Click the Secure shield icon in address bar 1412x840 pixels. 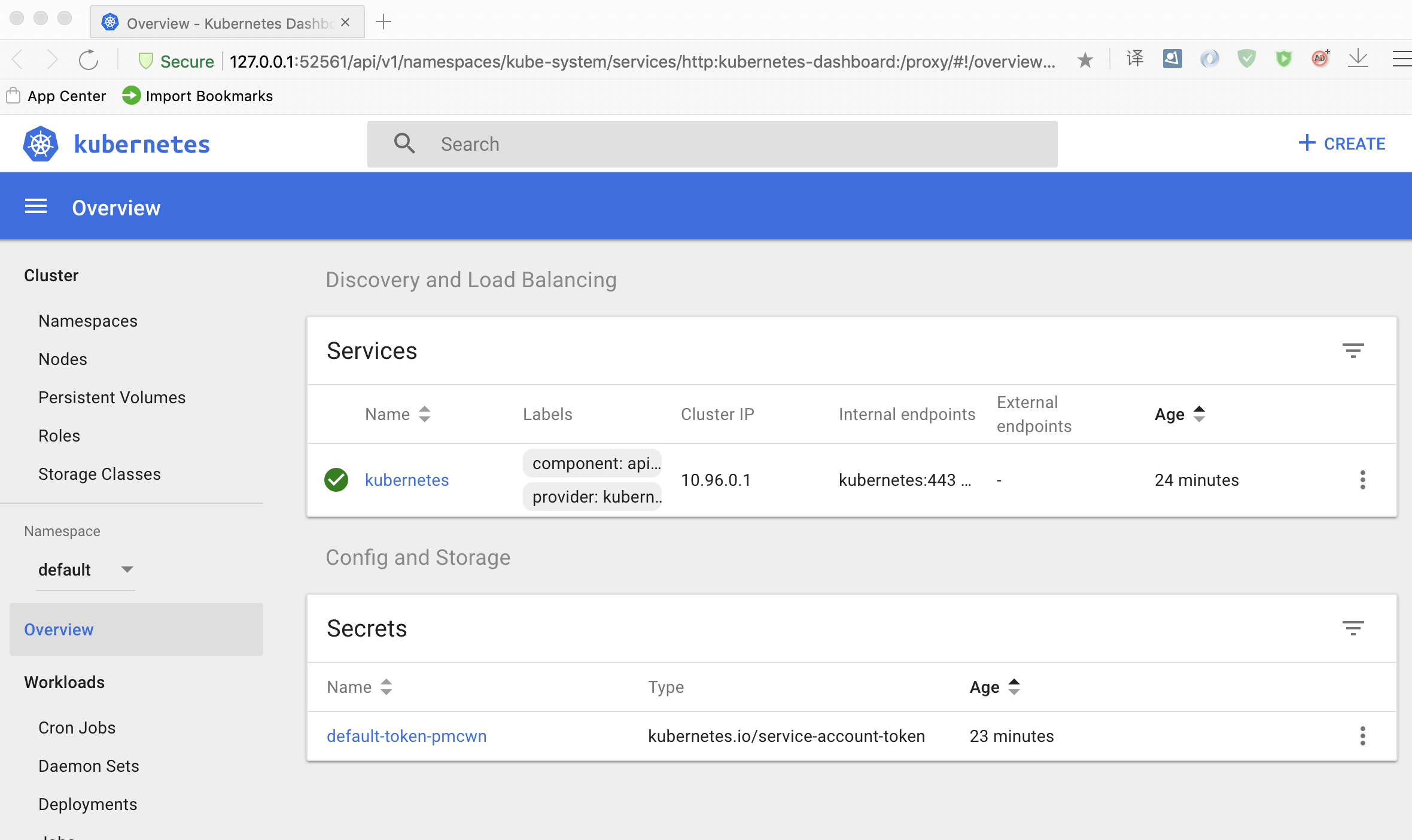[145, 61]
